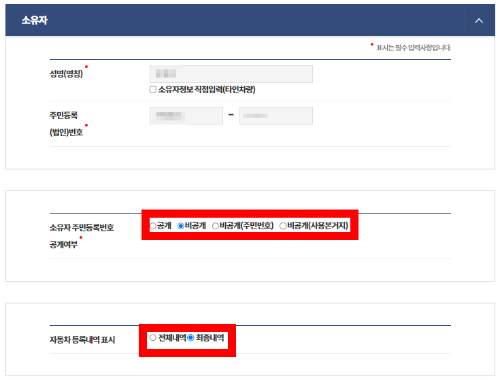Collapse the 소유자 section with the chevron
Image resolution: width=500 pixels, height=380 pixels.
click(x=479, y=21)
